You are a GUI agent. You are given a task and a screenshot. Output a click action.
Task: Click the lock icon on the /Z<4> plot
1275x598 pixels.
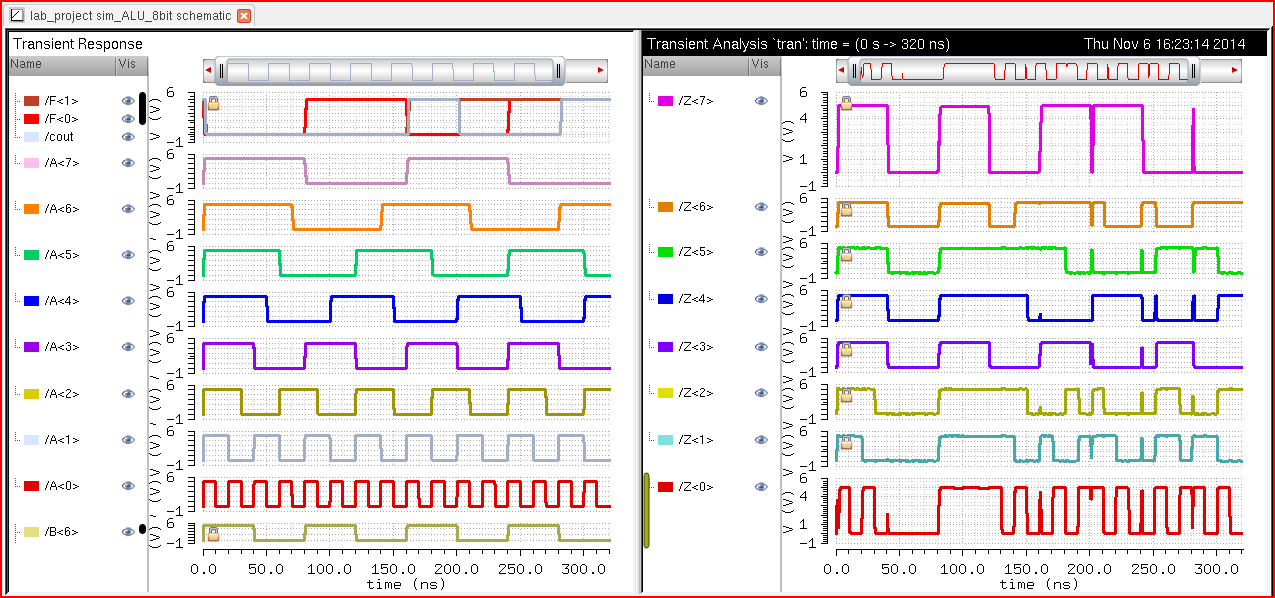[x=846, y=301]
